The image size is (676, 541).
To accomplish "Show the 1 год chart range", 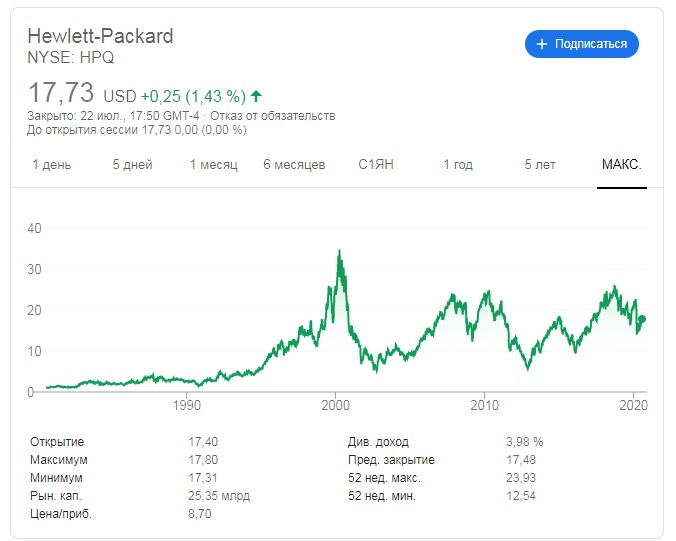I will [x=458, y=165].
